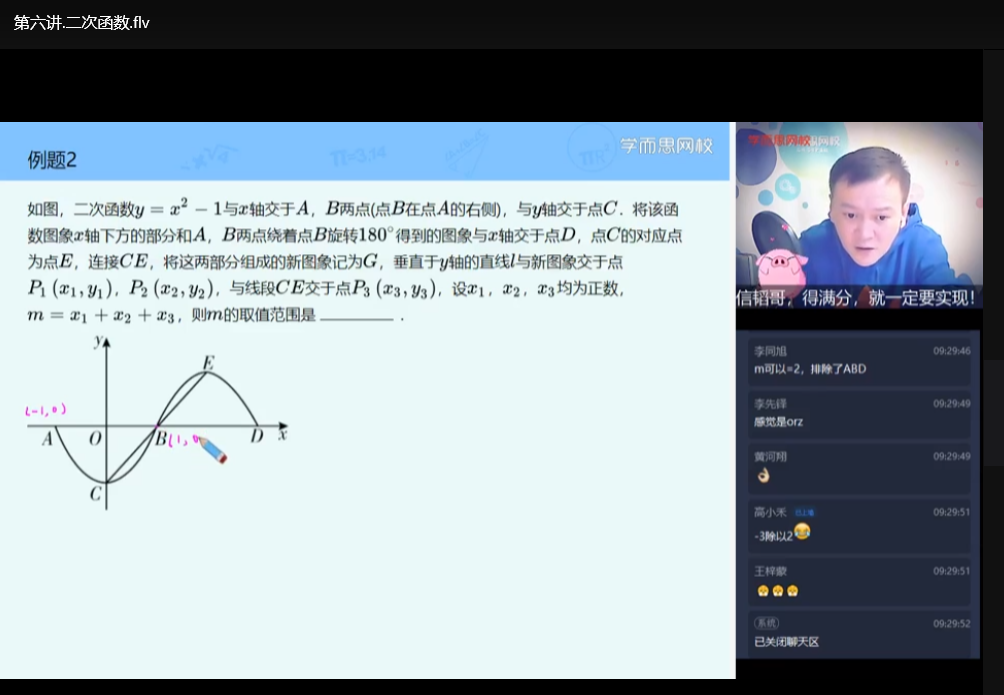
Task: Click timestamp 09:29:46 in the chat
Action: pos(951,351)
